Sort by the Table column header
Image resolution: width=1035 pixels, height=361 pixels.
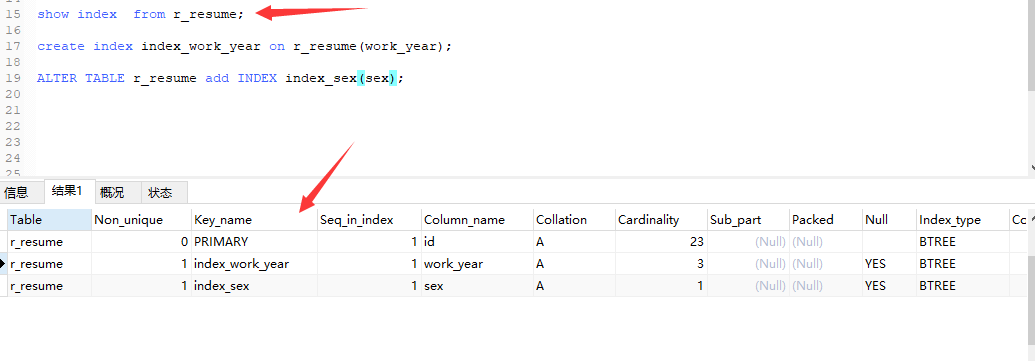pos(49,220)
